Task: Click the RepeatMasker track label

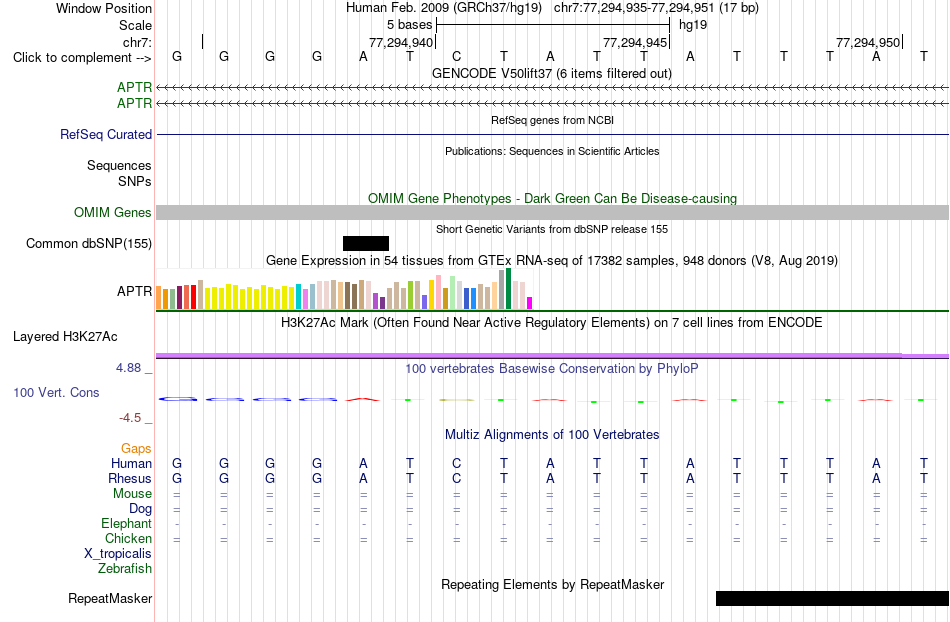Action: [110, 598]
